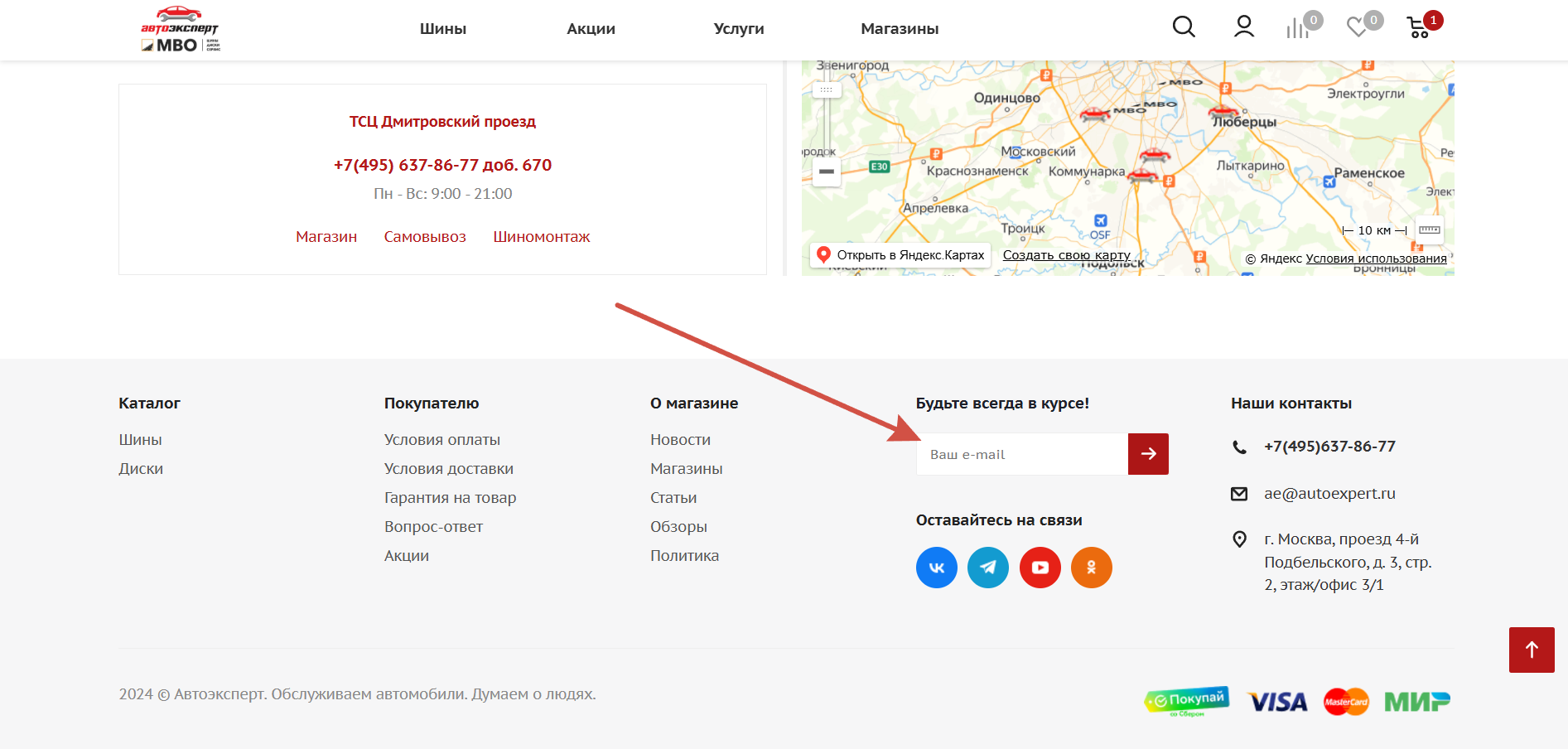1568x749 pixels.
Task: Activate the map ruler measurement tool
Action: 1430,230
